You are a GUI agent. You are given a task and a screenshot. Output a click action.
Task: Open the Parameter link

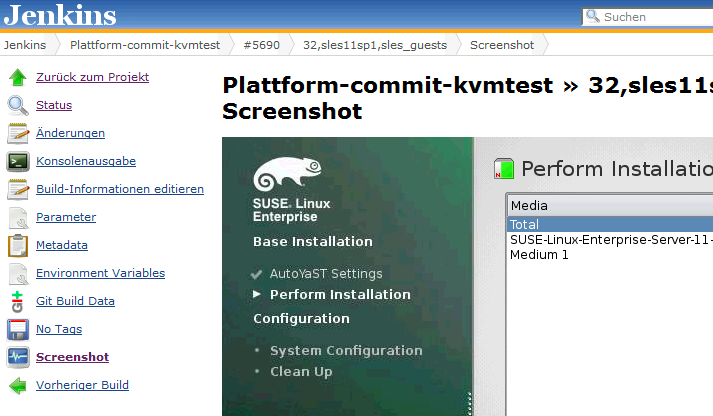click(x=66, y=217)
